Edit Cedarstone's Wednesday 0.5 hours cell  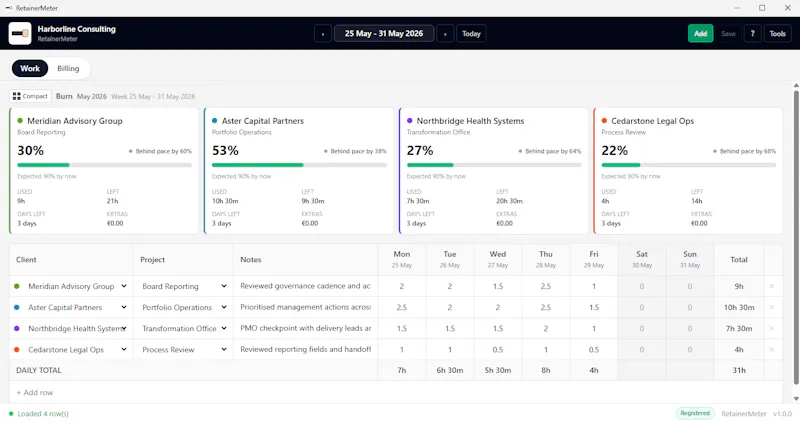click(497, 350)
